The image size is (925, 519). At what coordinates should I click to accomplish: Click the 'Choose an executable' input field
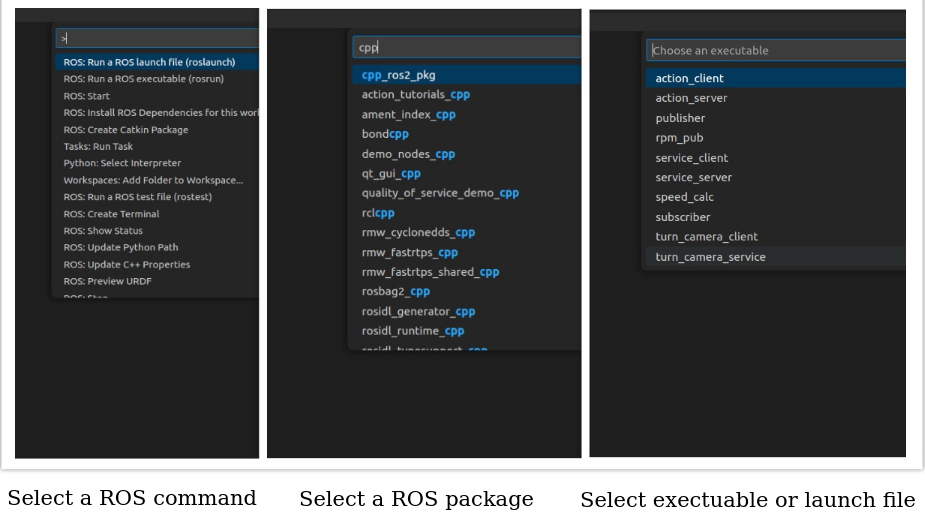pyautogui.click(x=775, y=50)
